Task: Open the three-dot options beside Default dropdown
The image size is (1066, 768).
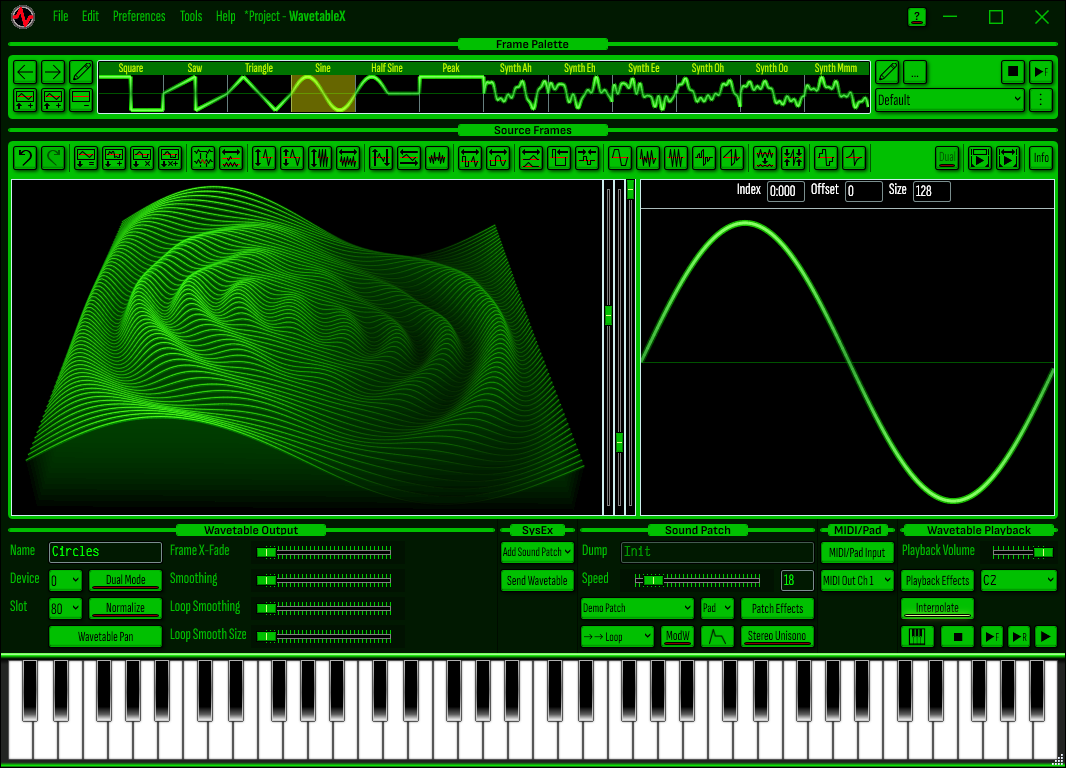Action: (x=1041, y=101)
